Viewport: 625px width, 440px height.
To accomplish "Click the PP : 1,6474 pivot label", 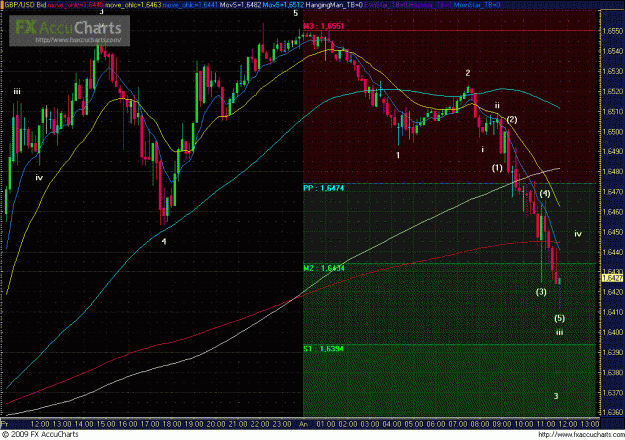I will pos(324,188).
